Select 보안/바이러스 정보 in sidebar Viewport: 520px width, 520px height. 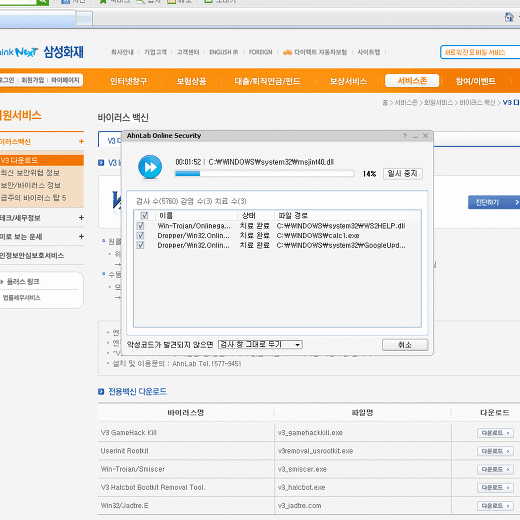coord(31,185)
